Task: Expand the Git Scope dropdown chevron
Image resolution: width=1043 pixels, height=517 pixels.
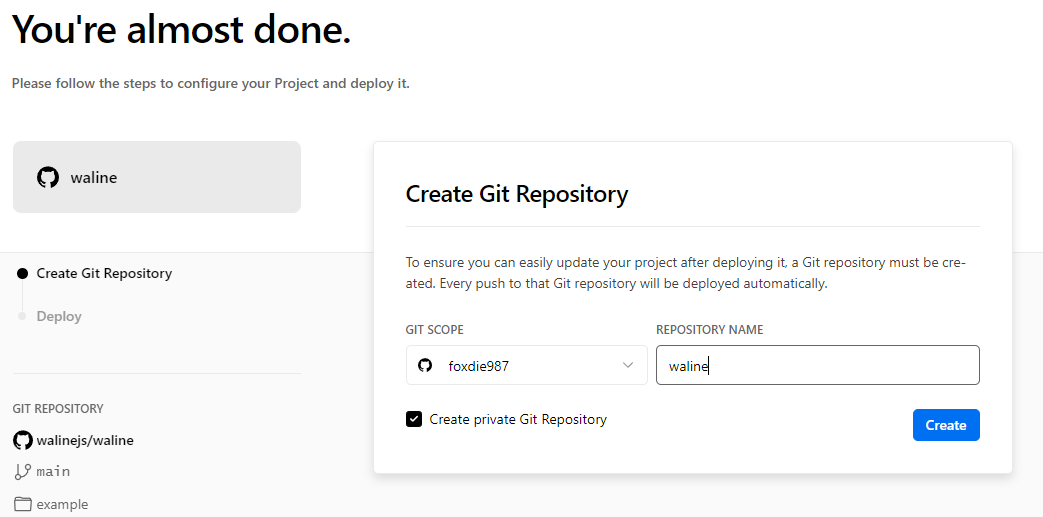Action: click(x=628, y=365)
